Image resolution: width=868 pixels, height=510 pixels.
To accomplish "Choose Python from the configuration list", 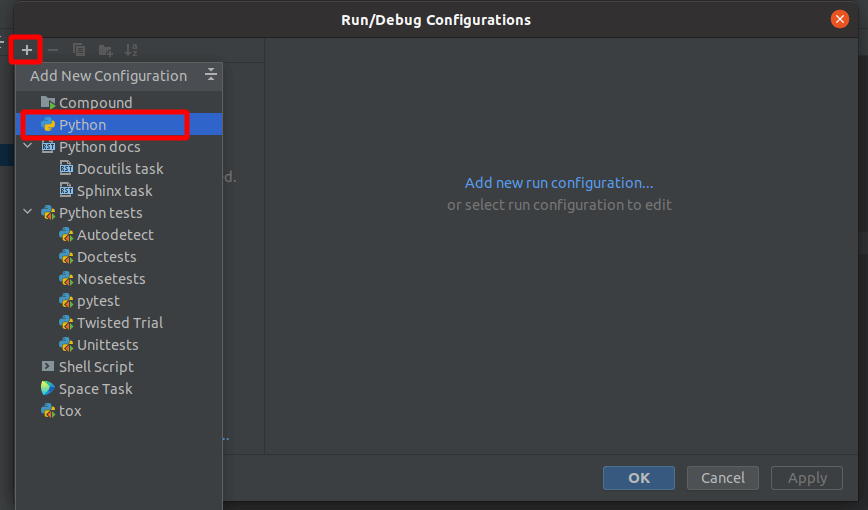I will (x=82, y=125).
